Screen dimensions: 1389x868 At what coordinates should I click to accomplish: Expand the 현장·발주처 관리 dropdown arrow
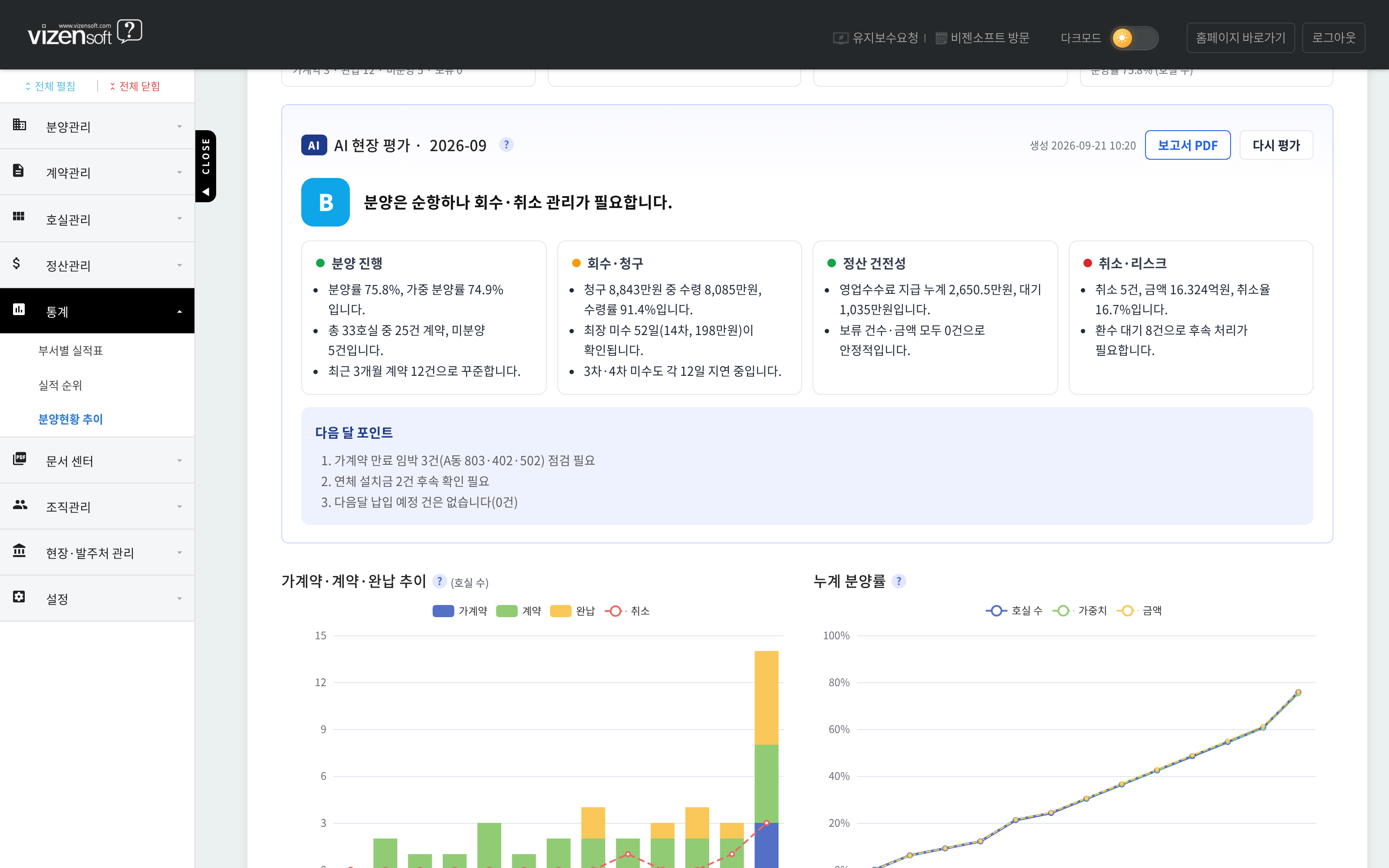click(180, 553)
